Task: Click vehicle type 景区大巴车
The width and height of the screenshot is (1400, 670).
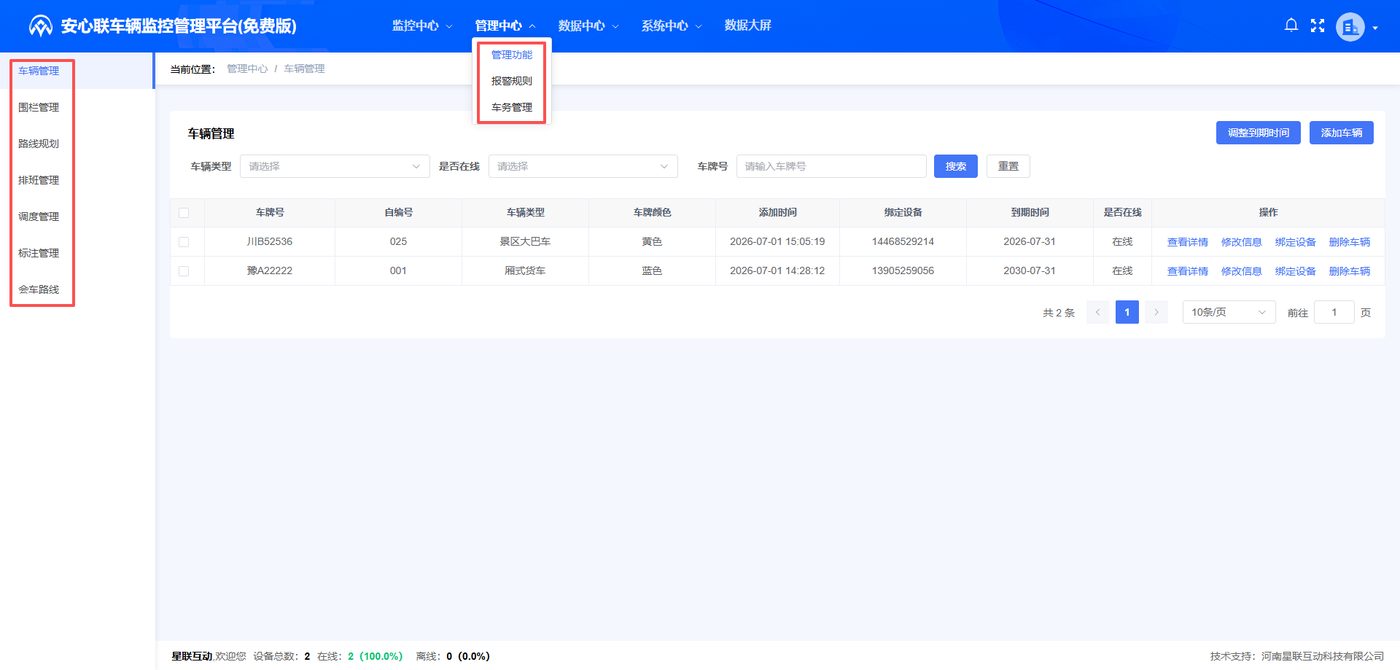Action: tap(525, 242)
